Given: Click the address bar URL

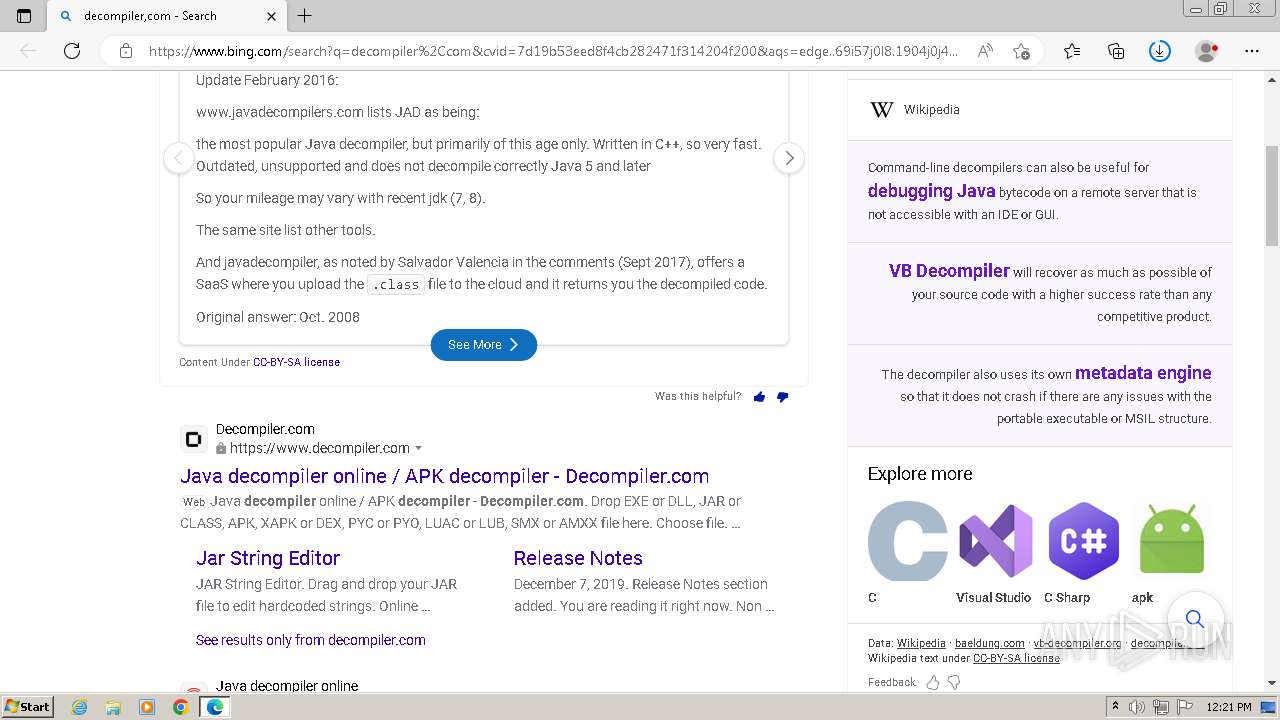Looking at the screenshot, I should point(553,51).
